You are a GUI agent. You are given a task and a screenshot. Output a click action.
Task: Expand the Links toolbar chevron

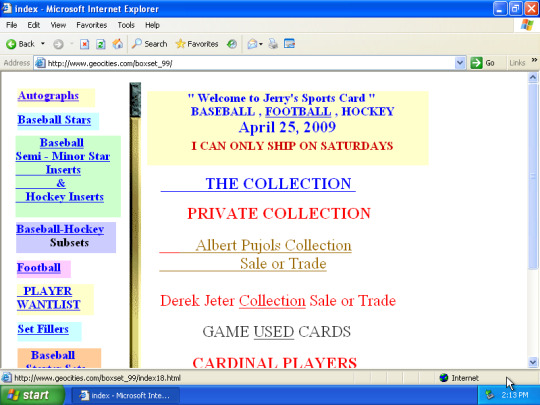point(534,60)
